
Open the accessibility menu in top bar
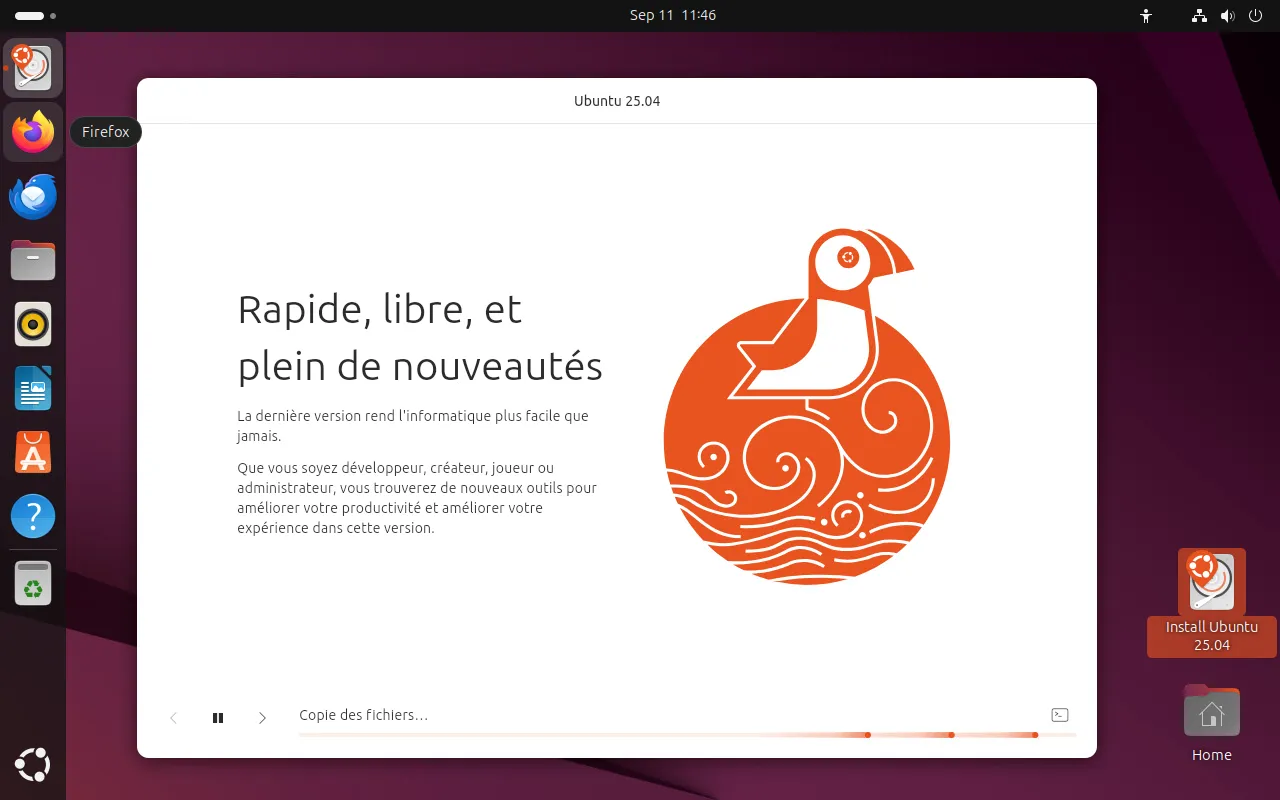click(1146, 16)
